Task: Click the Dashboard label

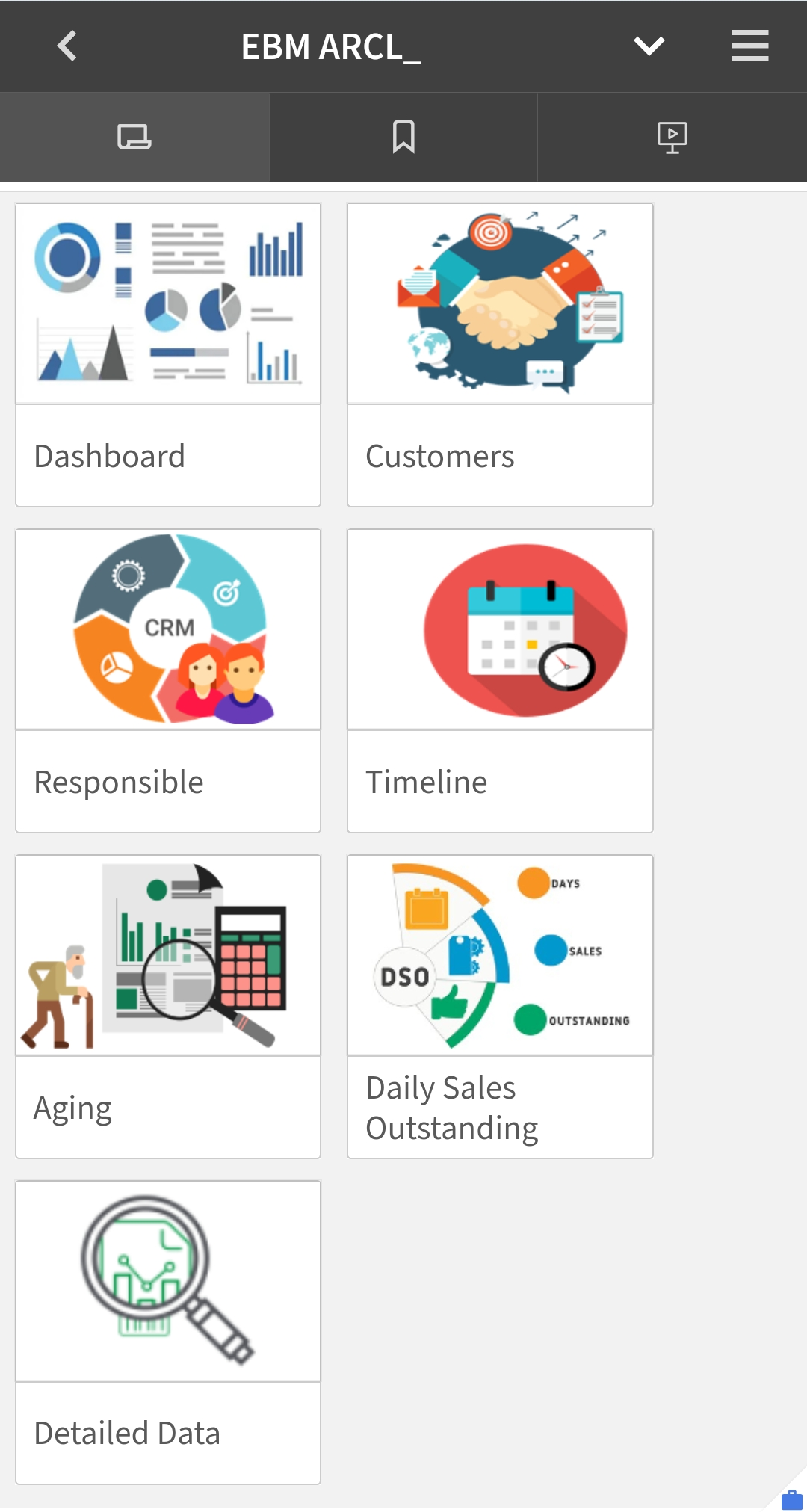Action: coord(110,457)
